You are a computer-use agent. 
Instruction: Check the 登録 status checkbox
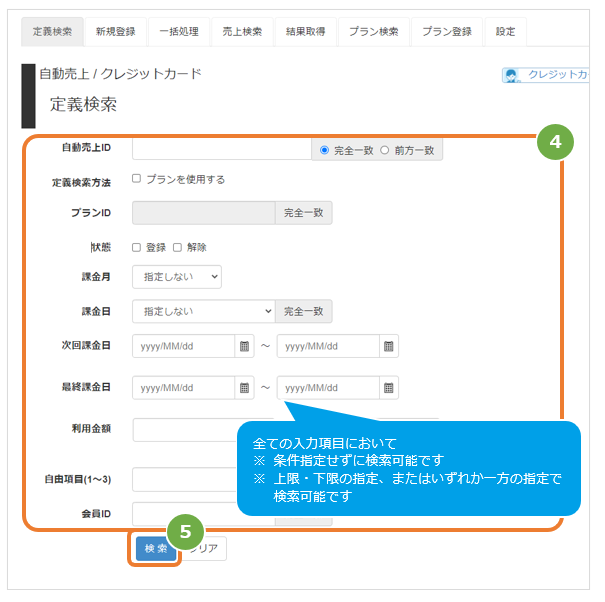point(136,247)
